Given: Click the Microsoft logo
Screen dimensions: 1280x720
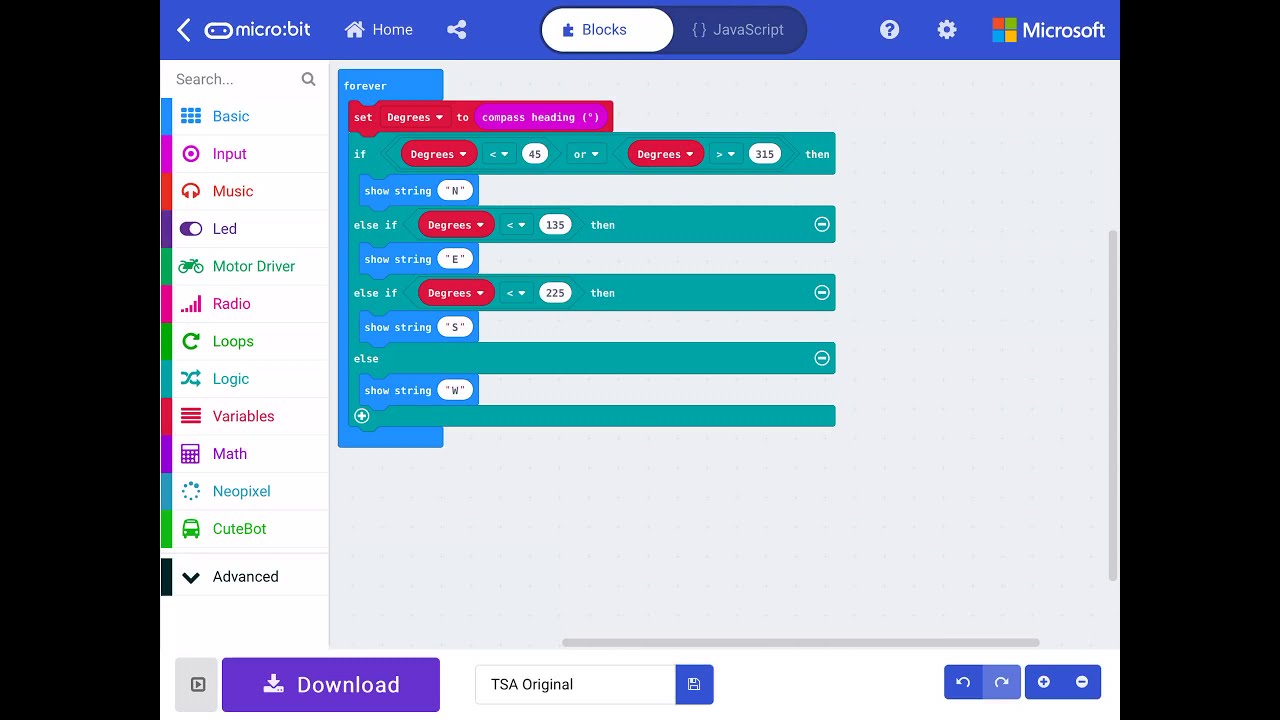Looking at the screenshot, I should click(1049, 30).
